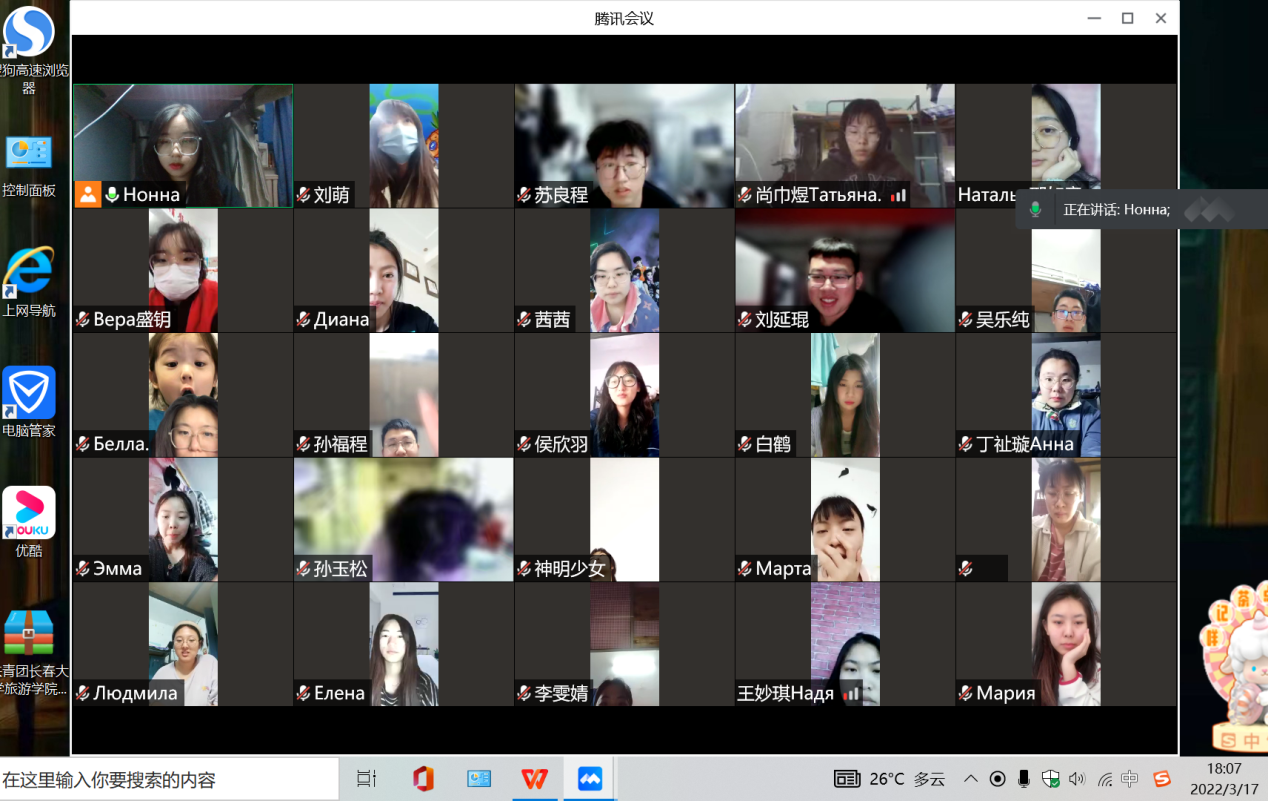
Task: Click the green microphone icon beside Нонна
Action: (112, 195)
